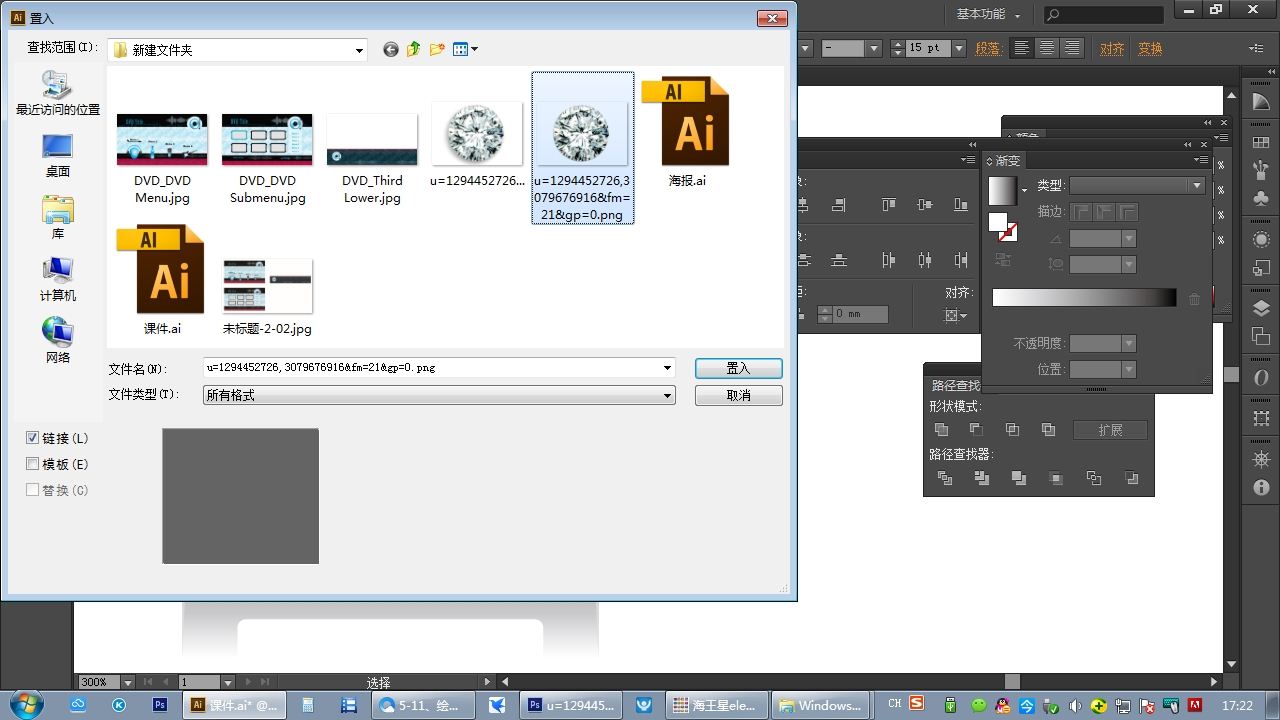Click the Exclude shape mode icon
The width and height of the screenshot is (1280, 720).
[1048, 430]
